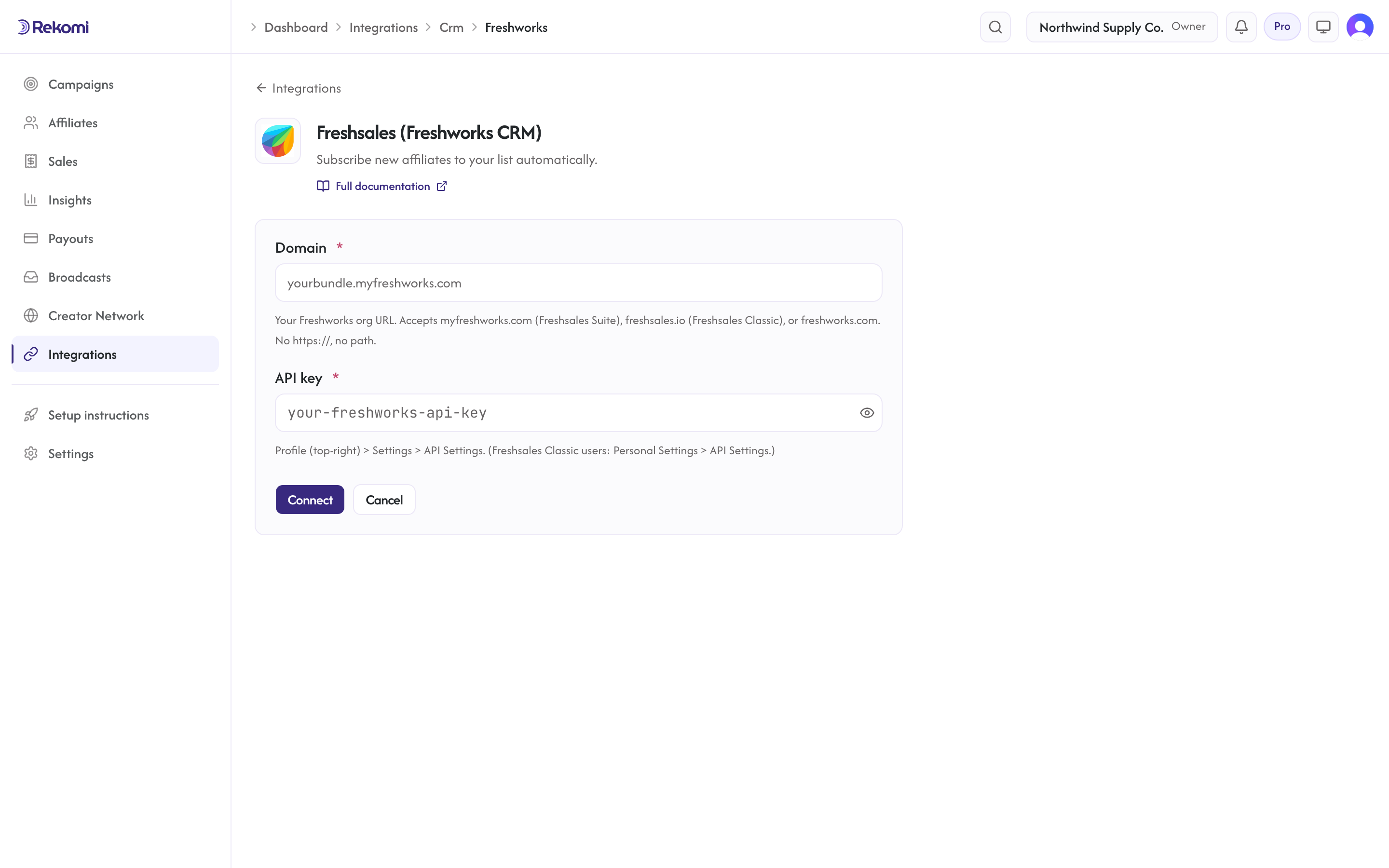
Task: Open the Sales section
Action: coord(115,162)
